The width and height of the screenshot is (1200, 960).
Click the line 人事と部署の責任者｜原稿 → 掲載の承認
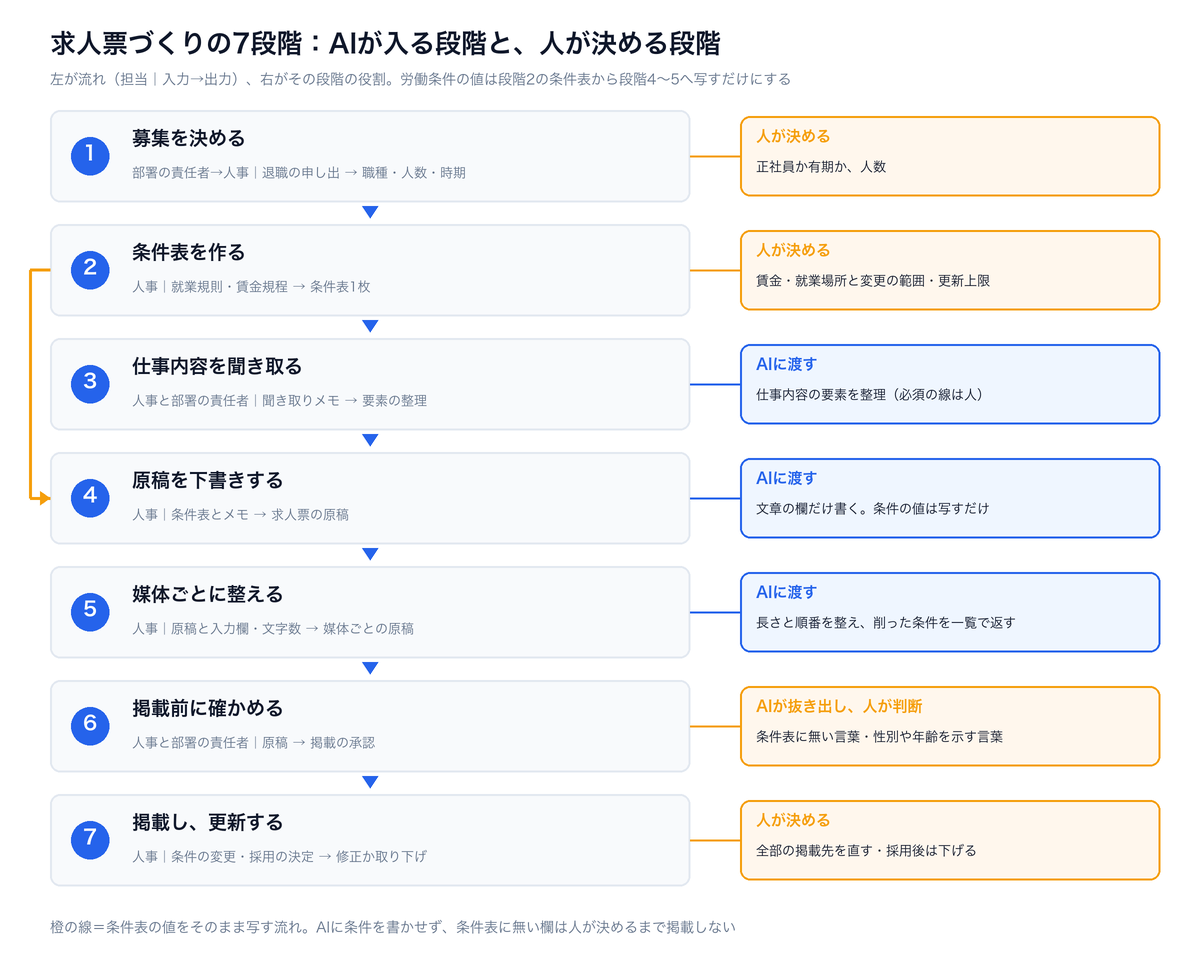click(x=254, y=743)
